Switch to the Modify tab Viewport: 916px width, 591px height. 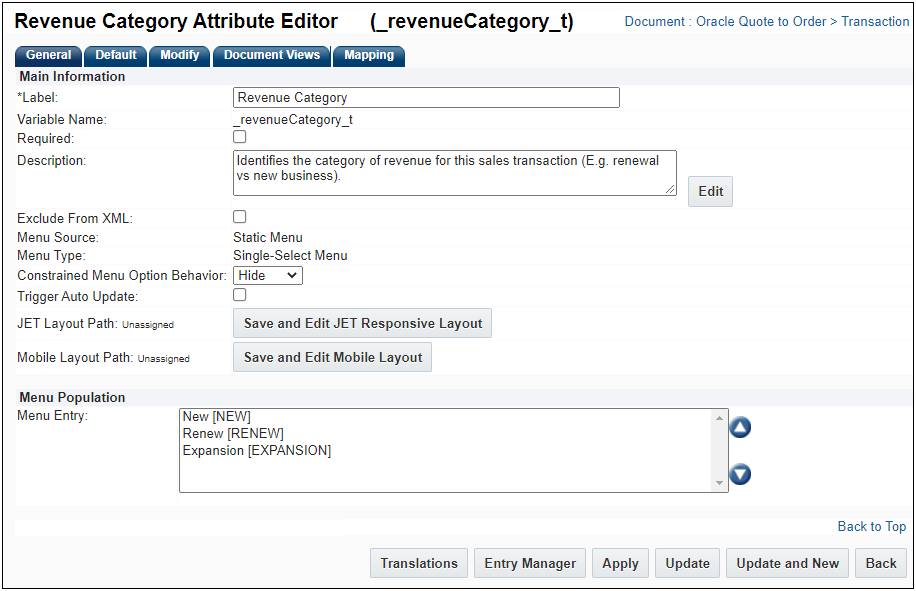(179, 56)
